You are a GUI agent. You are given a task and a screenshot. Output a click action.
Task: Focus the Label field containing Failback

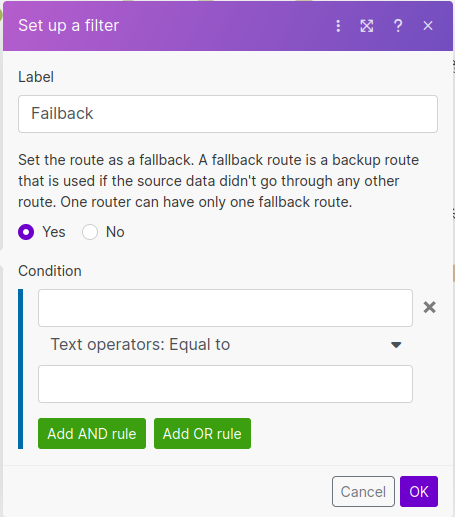pos(228,114)
